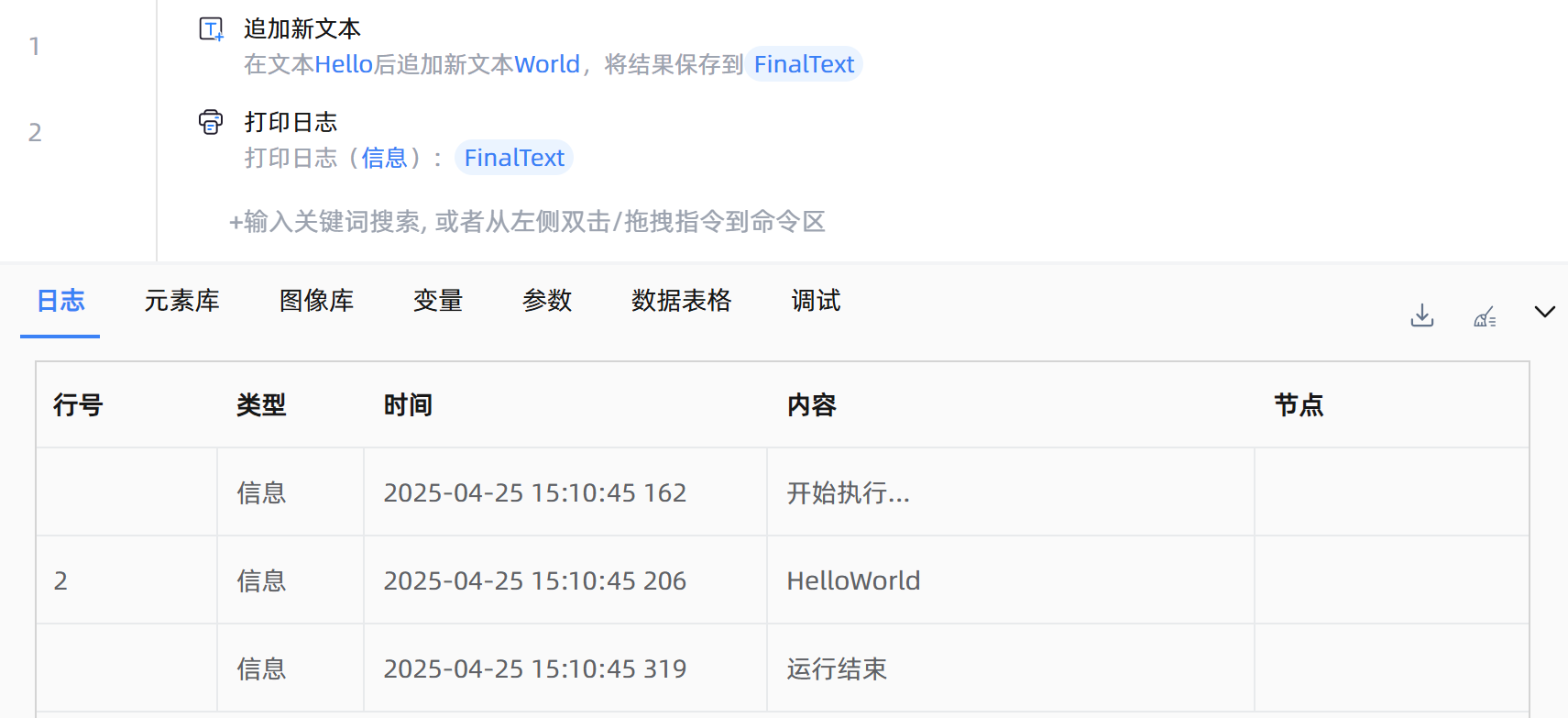Viewport: 1568px width, 718px height.
Task: Select the 日志 tab
Action: tap(60, 301)
